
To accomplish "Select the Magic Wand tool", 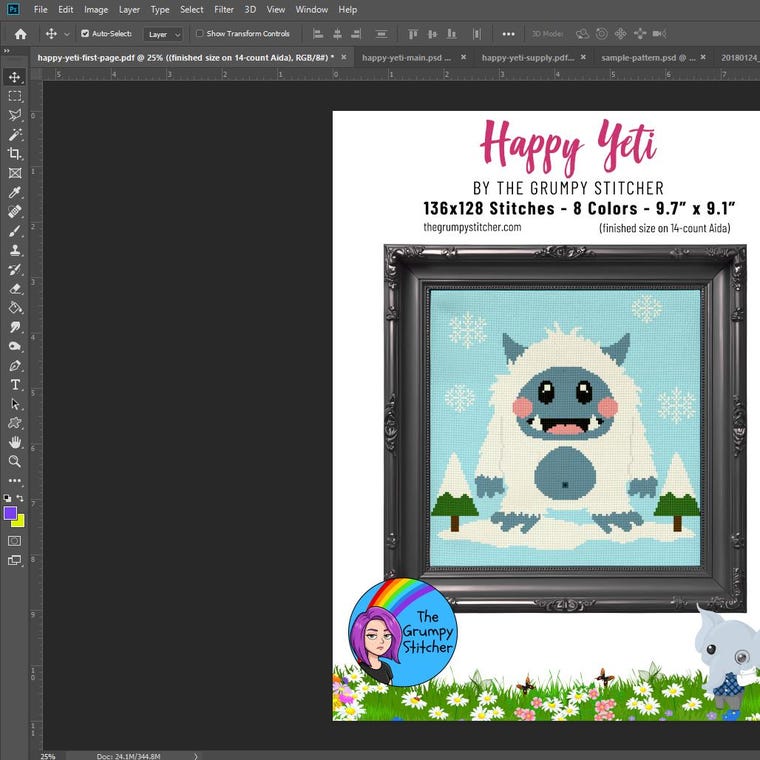I will [x=15, y=134].
